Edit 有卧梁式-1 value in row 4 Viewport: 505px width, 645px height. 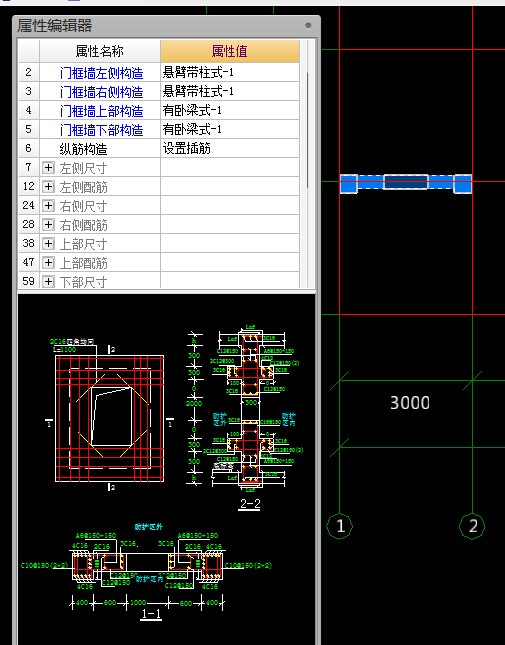(x=230, y=110)
